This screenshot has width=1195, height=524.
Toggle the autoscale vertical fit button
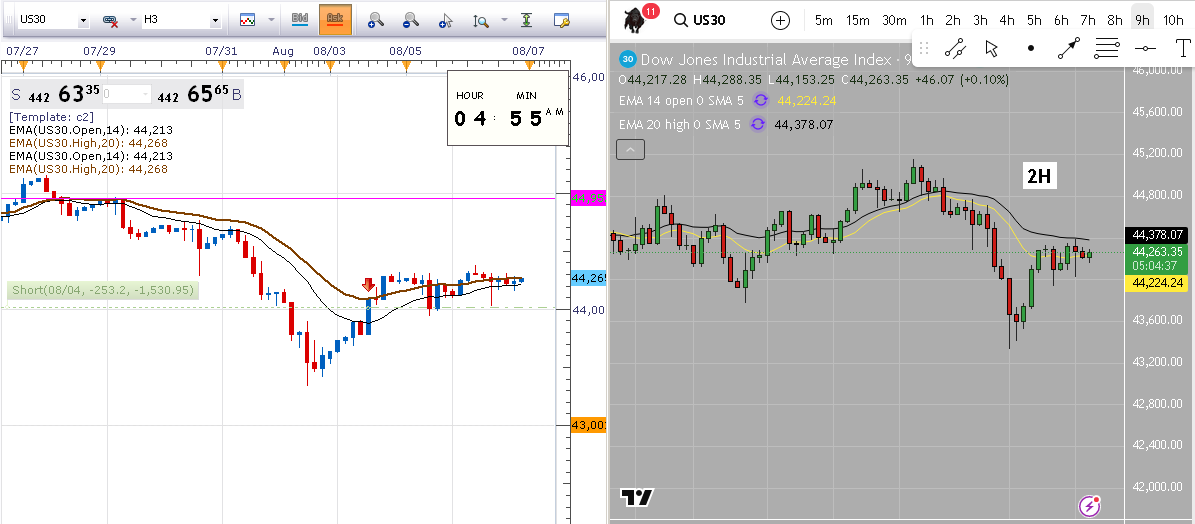coord(526,20)
